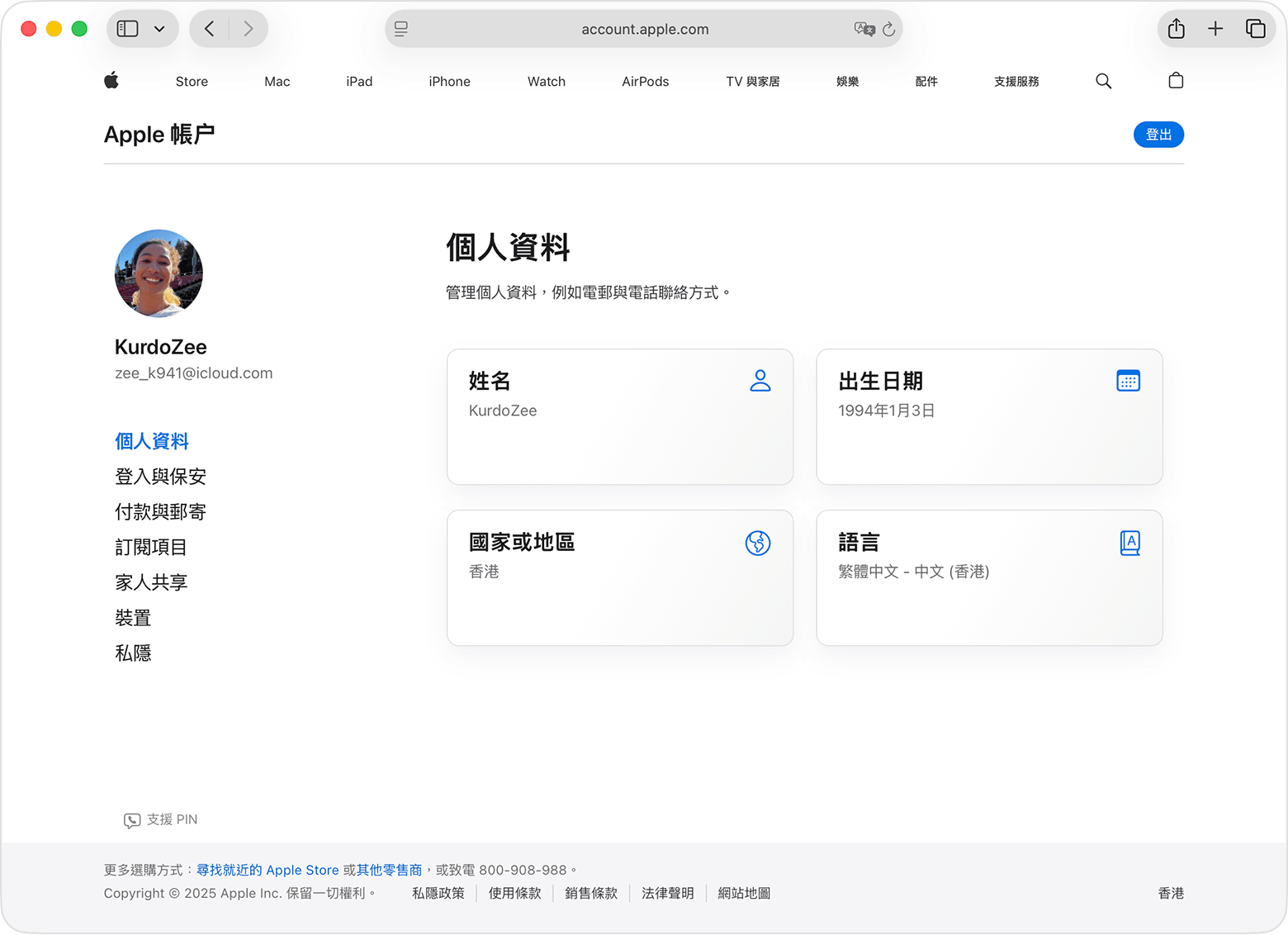Open the 尋找就近的 Apple Store link
The width and height of the screenshot is (1288, 935).
pos(268,870)
